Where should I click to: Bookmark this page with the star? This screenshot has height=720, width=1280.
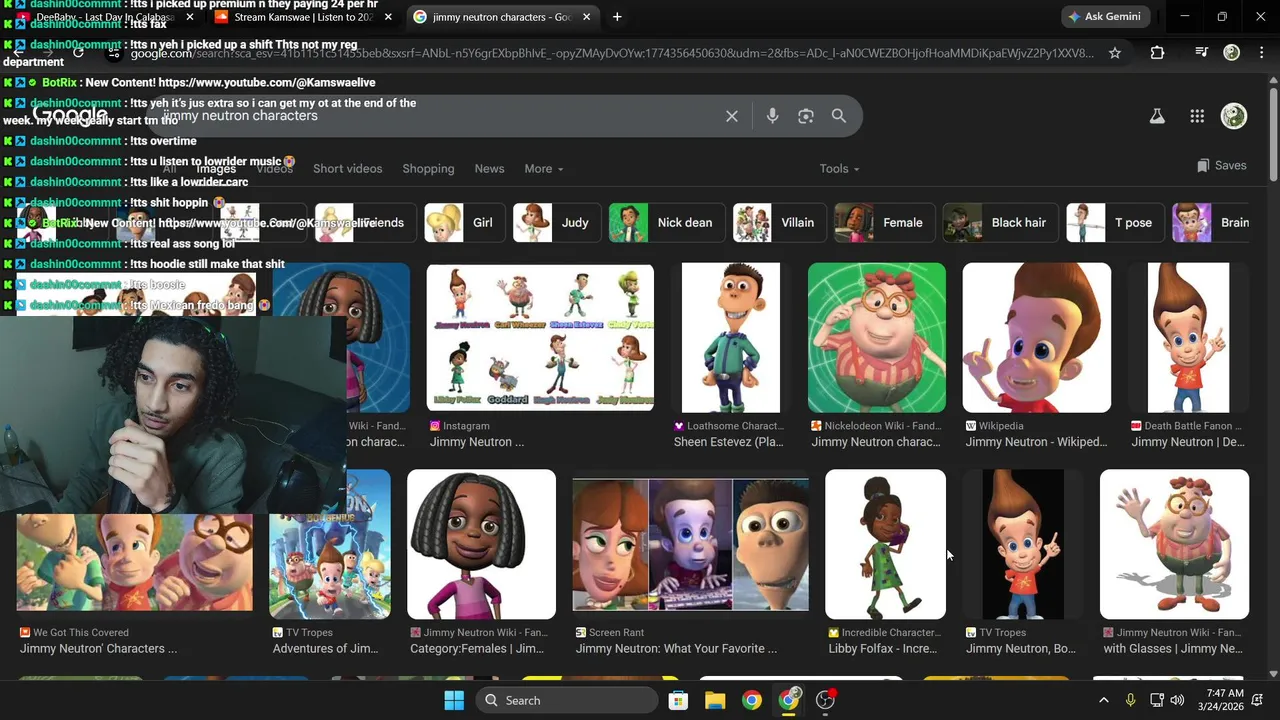(1115, 53)
